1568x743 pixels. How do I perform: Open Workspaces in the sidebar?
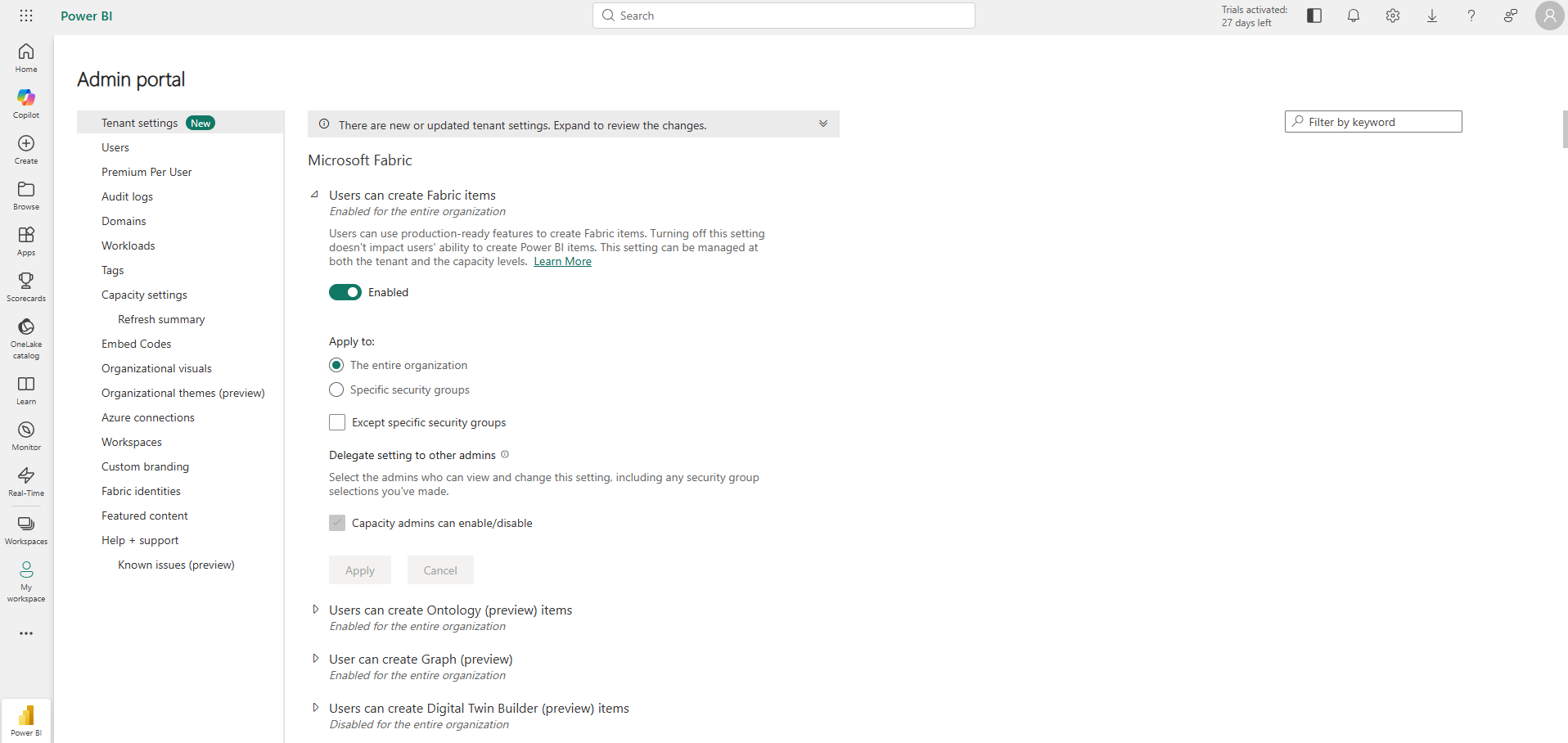coord(26,530)
